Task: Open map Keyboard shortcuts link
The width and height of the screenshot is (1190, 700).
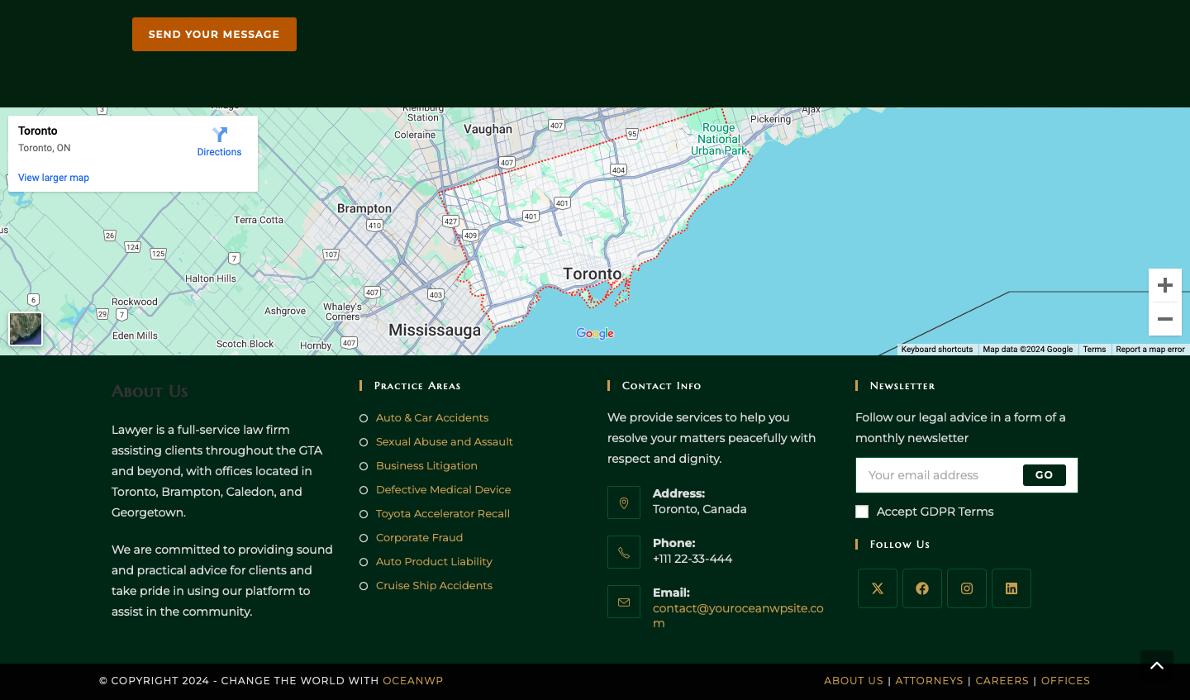Action: [936, 350]
